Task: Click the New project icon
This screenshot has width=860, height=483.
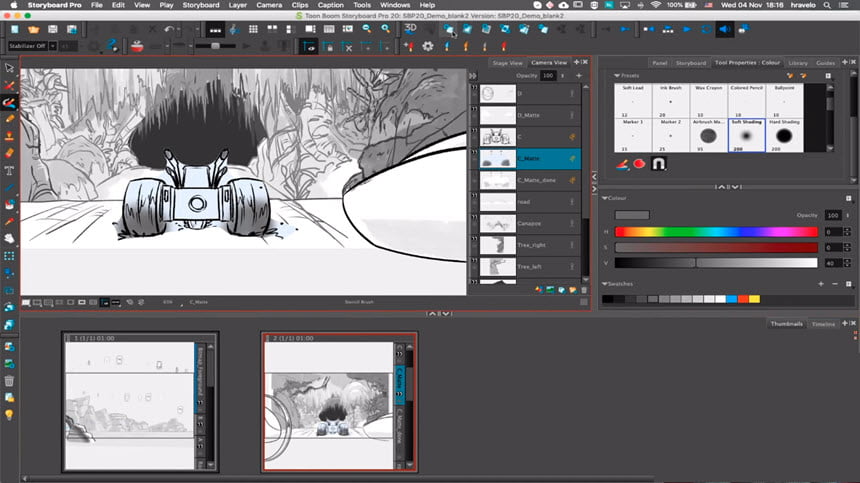Action: point(15,29)
